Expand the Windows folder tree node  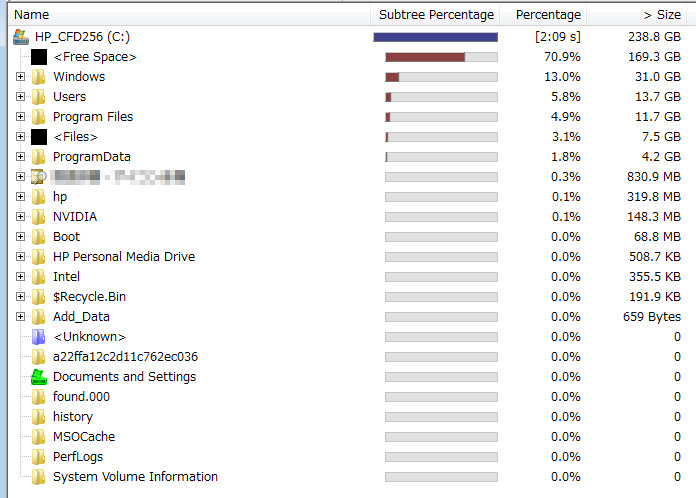(20, 77)
